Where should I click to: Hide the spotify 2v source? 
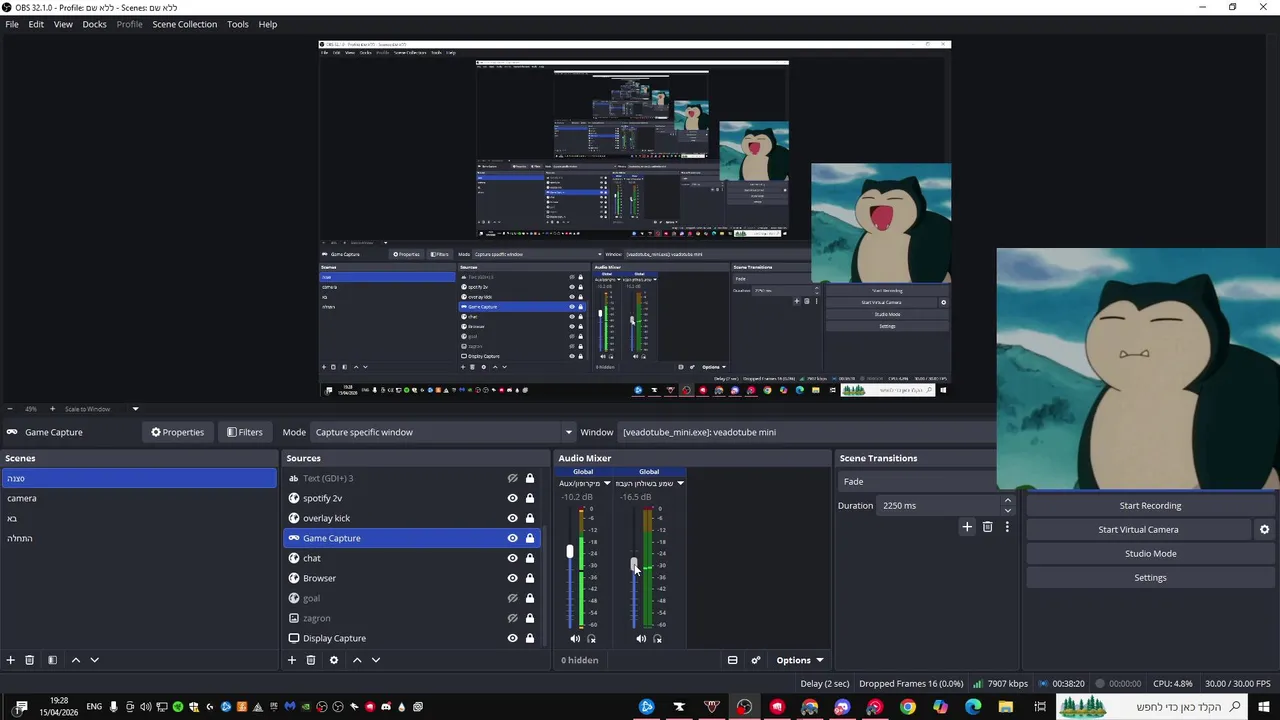(x=512, y=498)
